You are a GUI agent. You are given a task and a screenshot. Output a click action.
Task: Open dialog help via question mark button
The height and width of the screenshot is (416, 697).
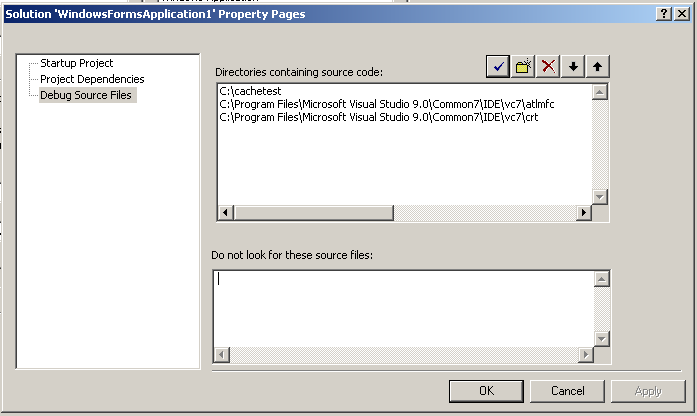pos(664,14)
